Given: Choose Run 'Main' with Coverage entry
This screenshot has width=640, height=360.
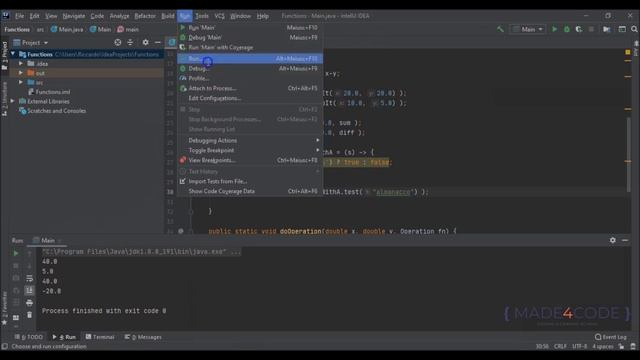Looking at the screenshot, I should coord(250,47).
